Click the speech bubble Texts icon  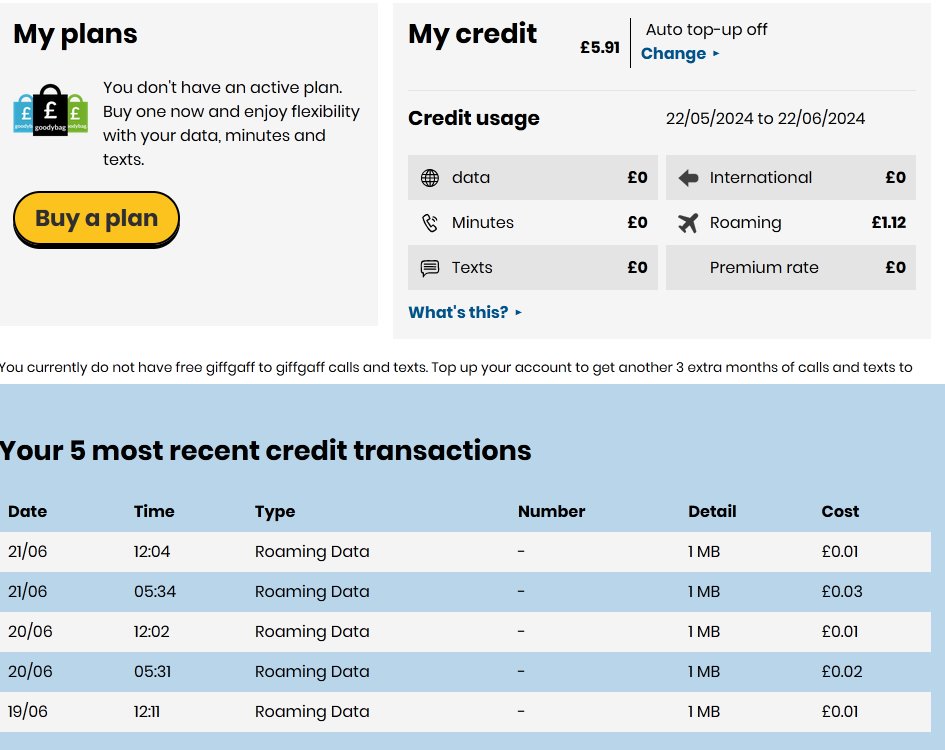point(430,268)
